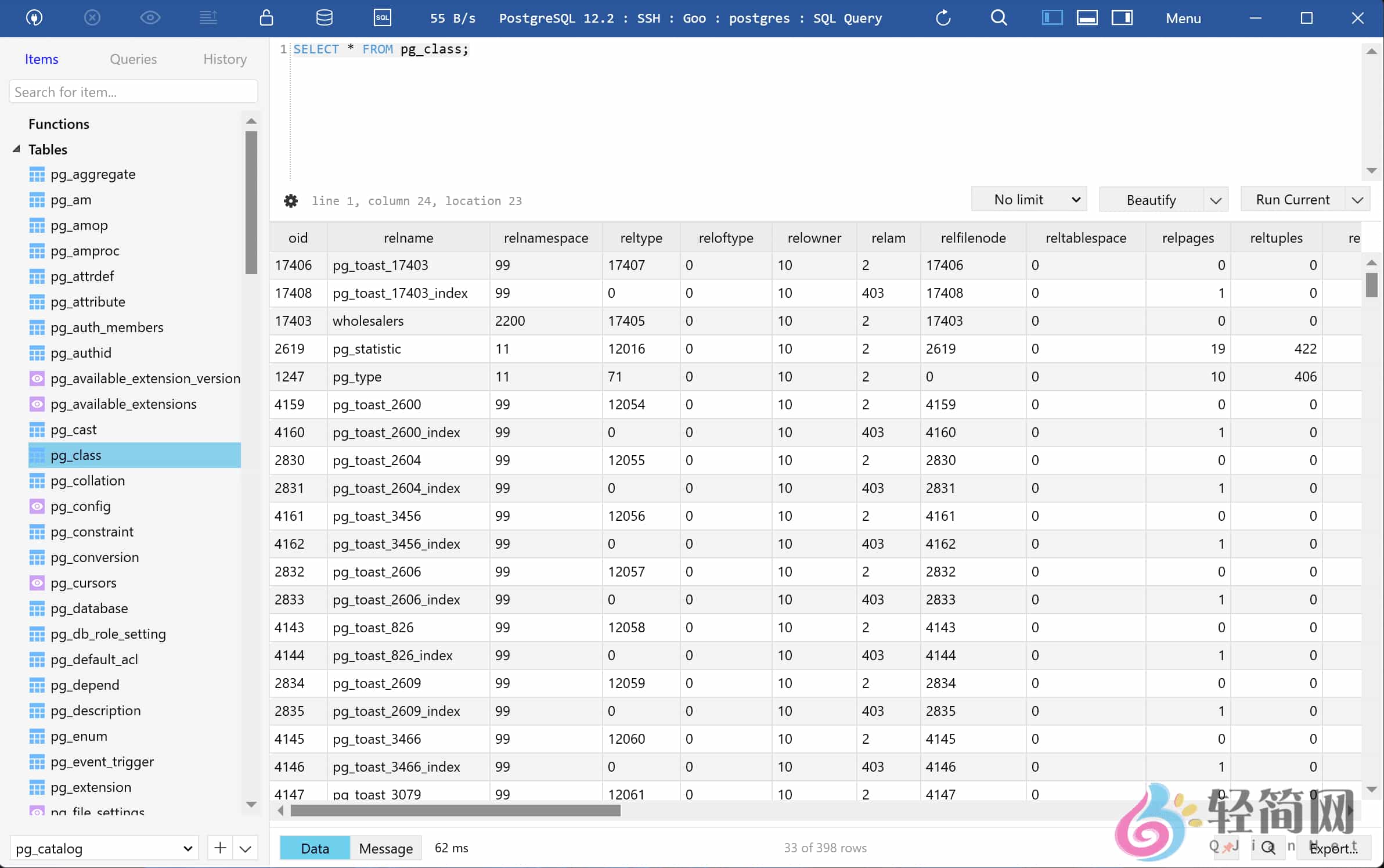Select the eye preview icon in toolbar
Screen dimensions: 1384x868
(x=150, y=18)
